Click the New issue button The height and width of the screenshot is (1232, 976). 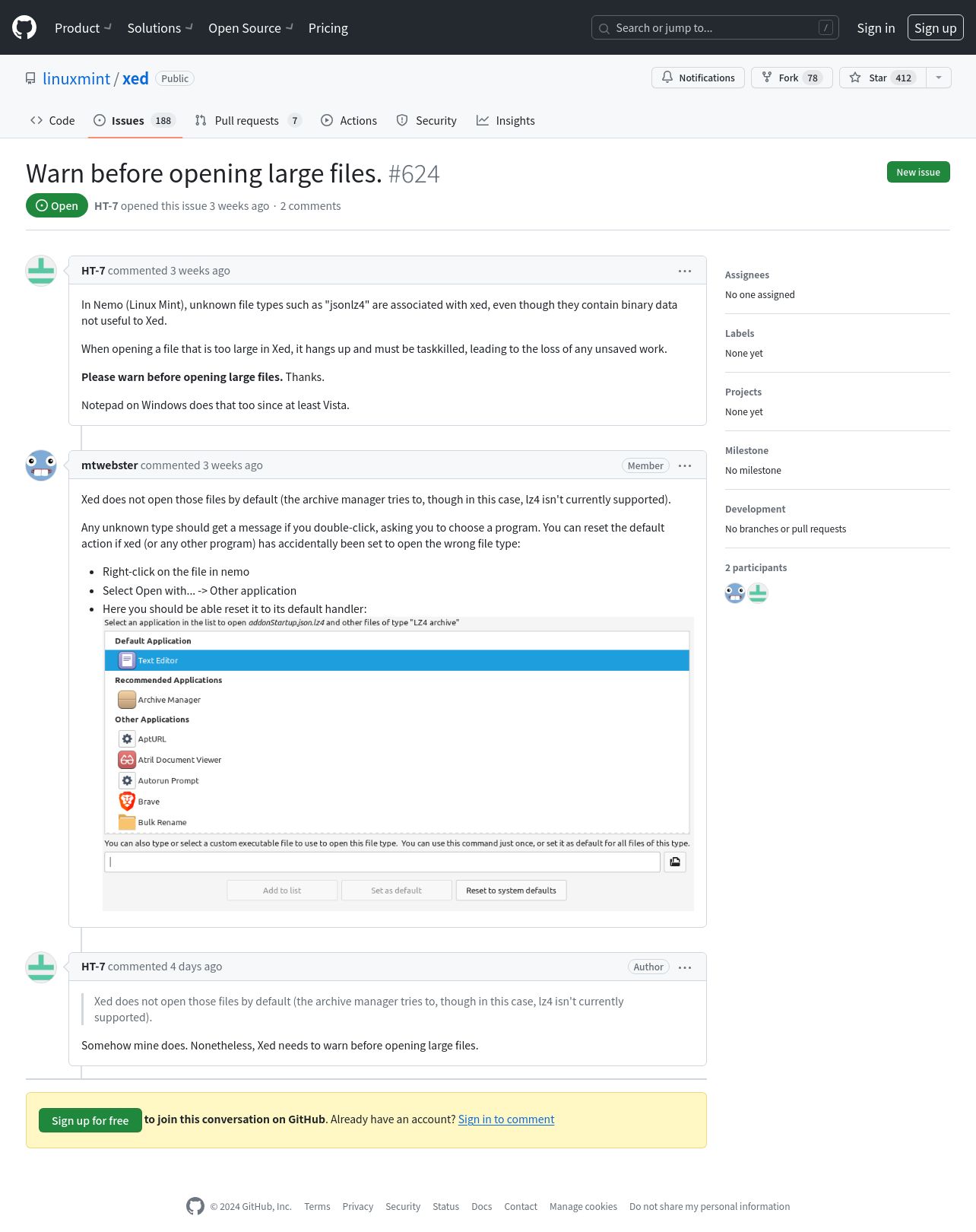(x=918, y=172)
